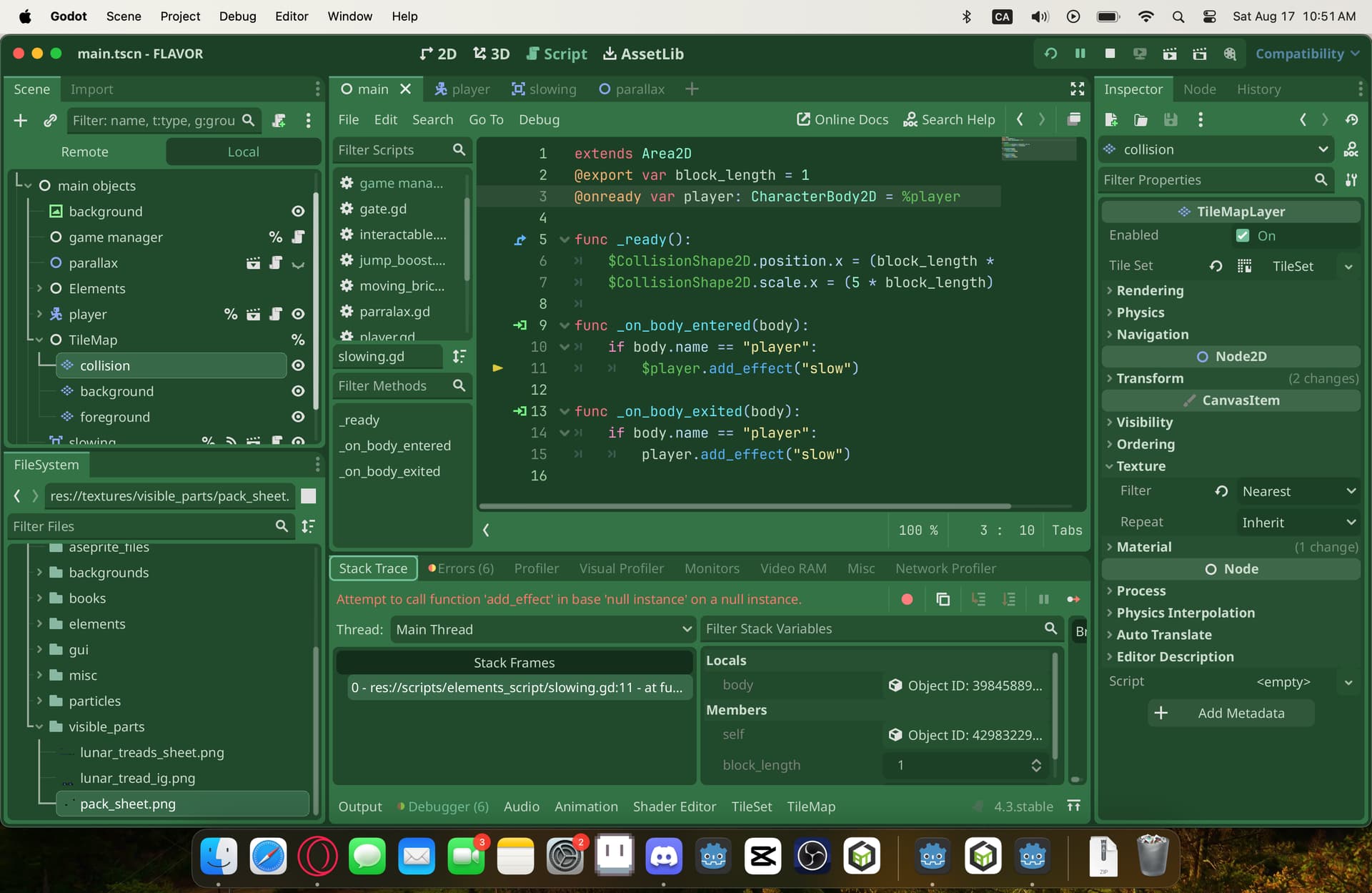Switch to the Node dock tab
This screenshot has width=1372, height=893.
[1199, 89]
